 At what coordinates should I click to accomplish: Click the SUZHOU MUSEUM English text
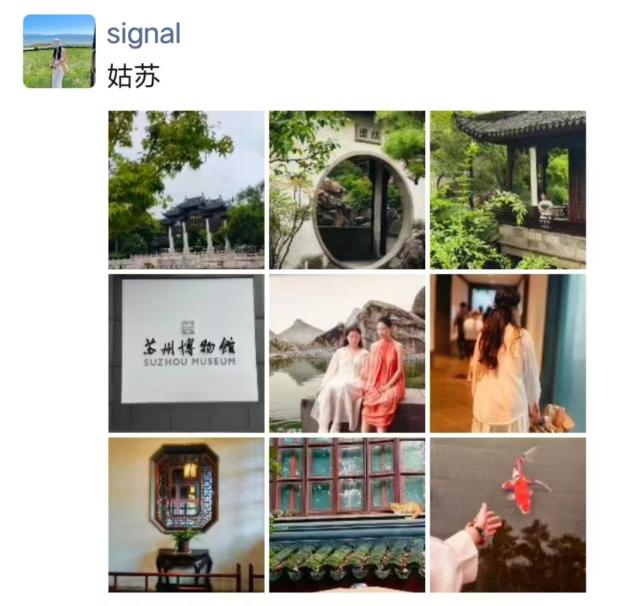[x=189, y=361]
